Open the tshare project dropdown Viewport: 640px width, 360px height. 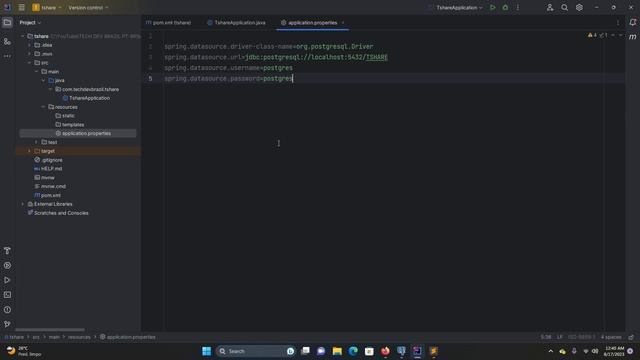tap(47, 7)
